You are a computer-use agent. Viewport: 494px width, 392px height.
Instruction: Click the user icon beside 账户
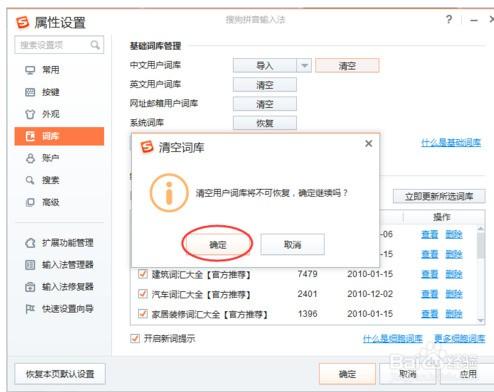[x=30, y=158]
